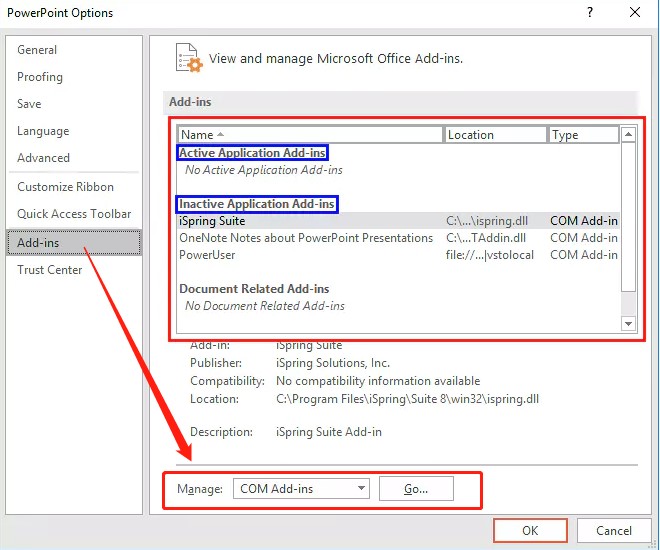Click the file://...|vstolocal location cell
Image resolution: width=660 pixels, height=550 pixels.
(490, 255)
